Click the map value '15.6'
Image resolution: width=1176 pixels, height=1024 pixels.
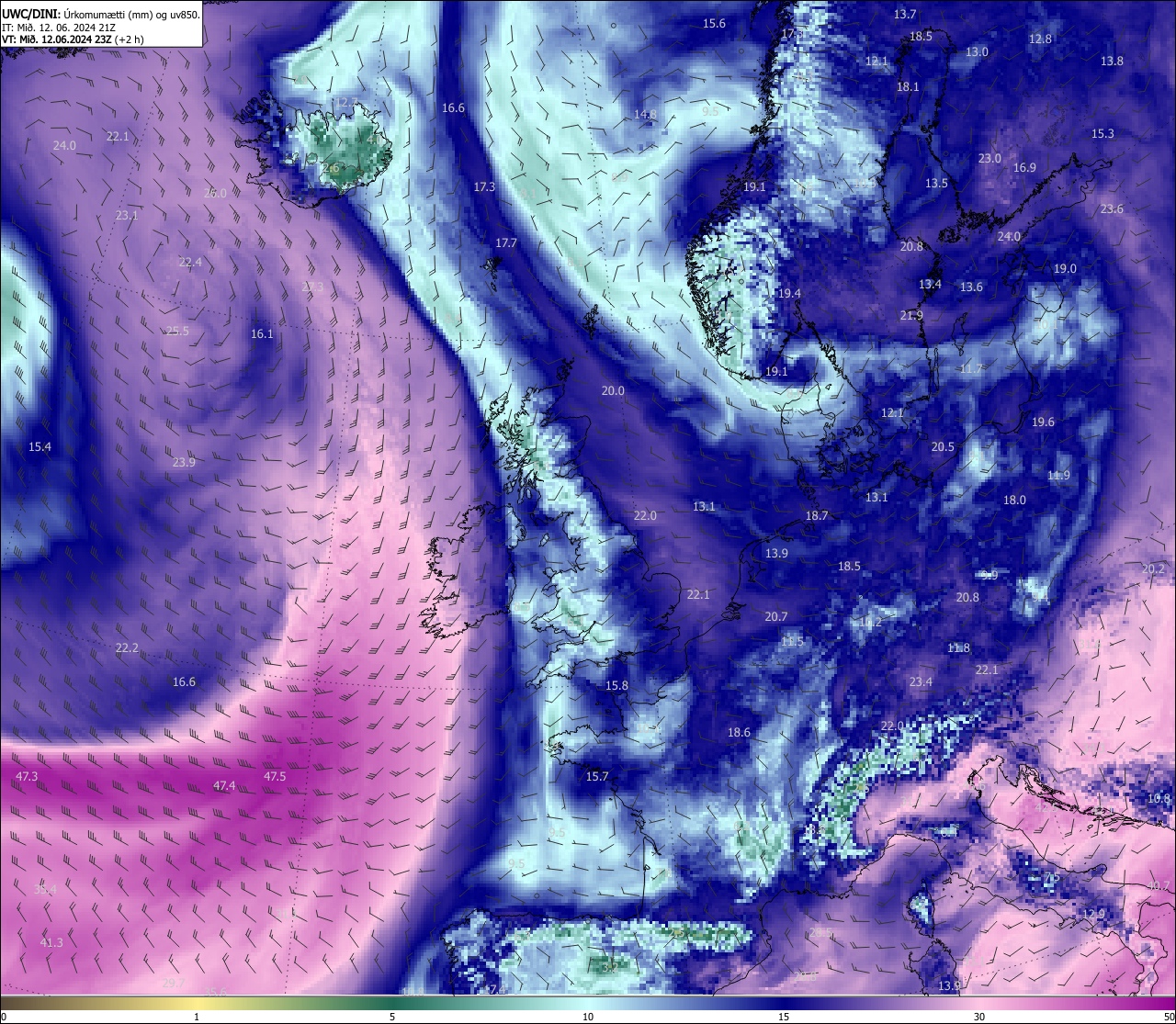(x=714, y=24)
